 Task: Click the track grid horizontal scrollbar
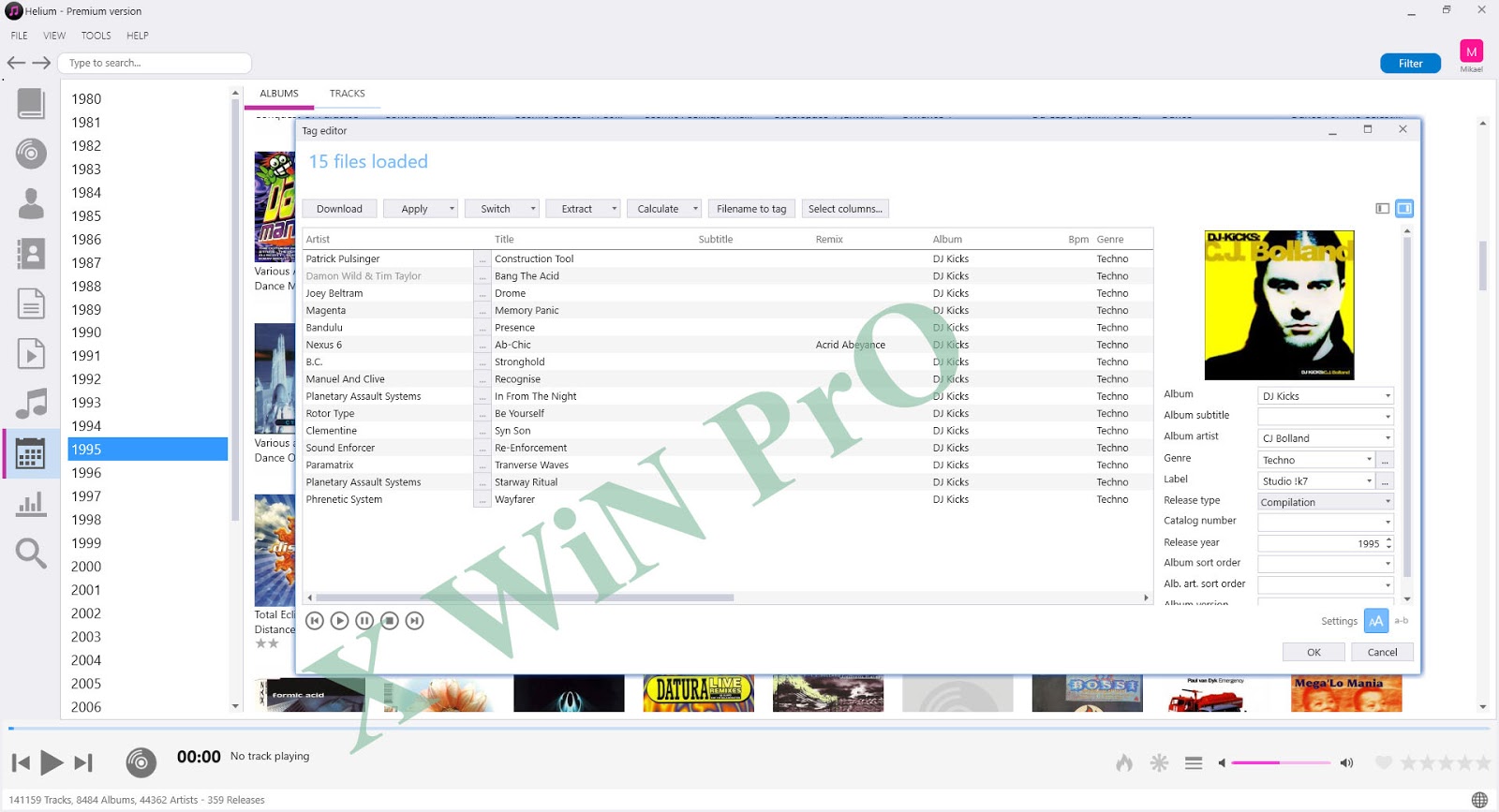[525, 598]
